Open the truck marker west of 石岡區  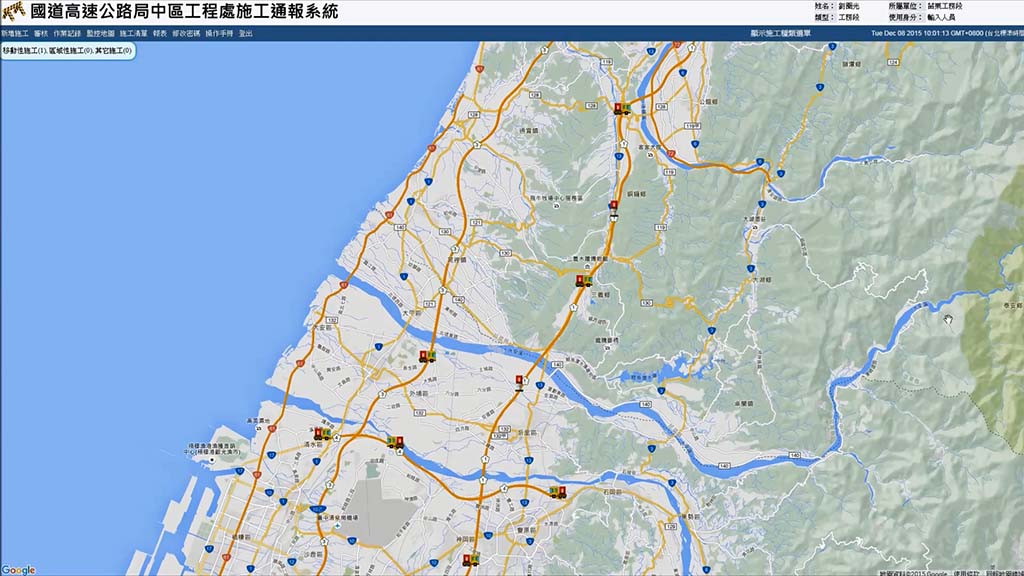click(x=557, y=490)
